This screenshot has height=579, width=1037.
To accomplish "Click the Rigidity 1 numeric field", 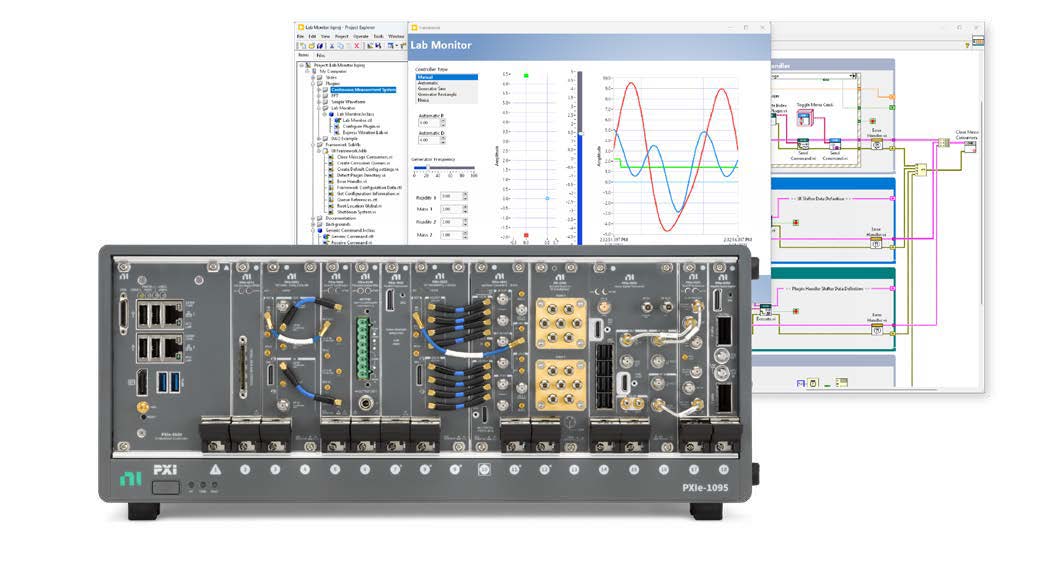I will click(450, 197).
